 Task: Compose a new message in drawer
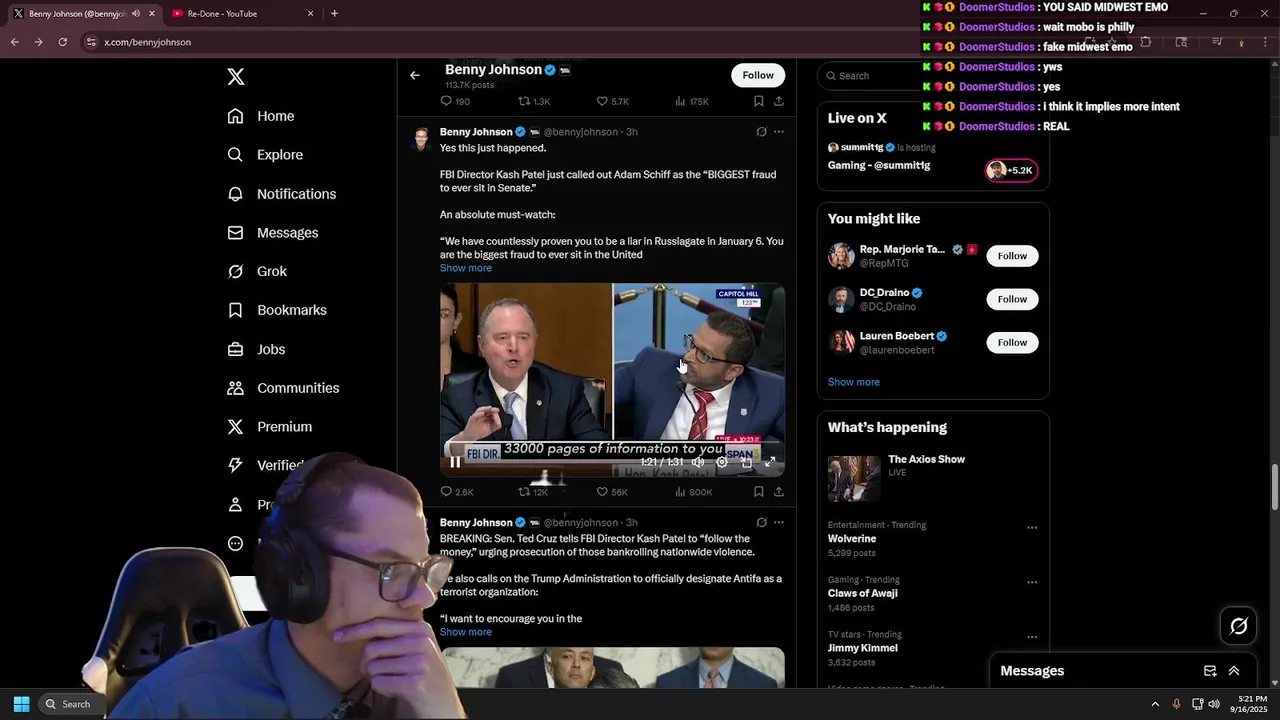click(1210, 671)
